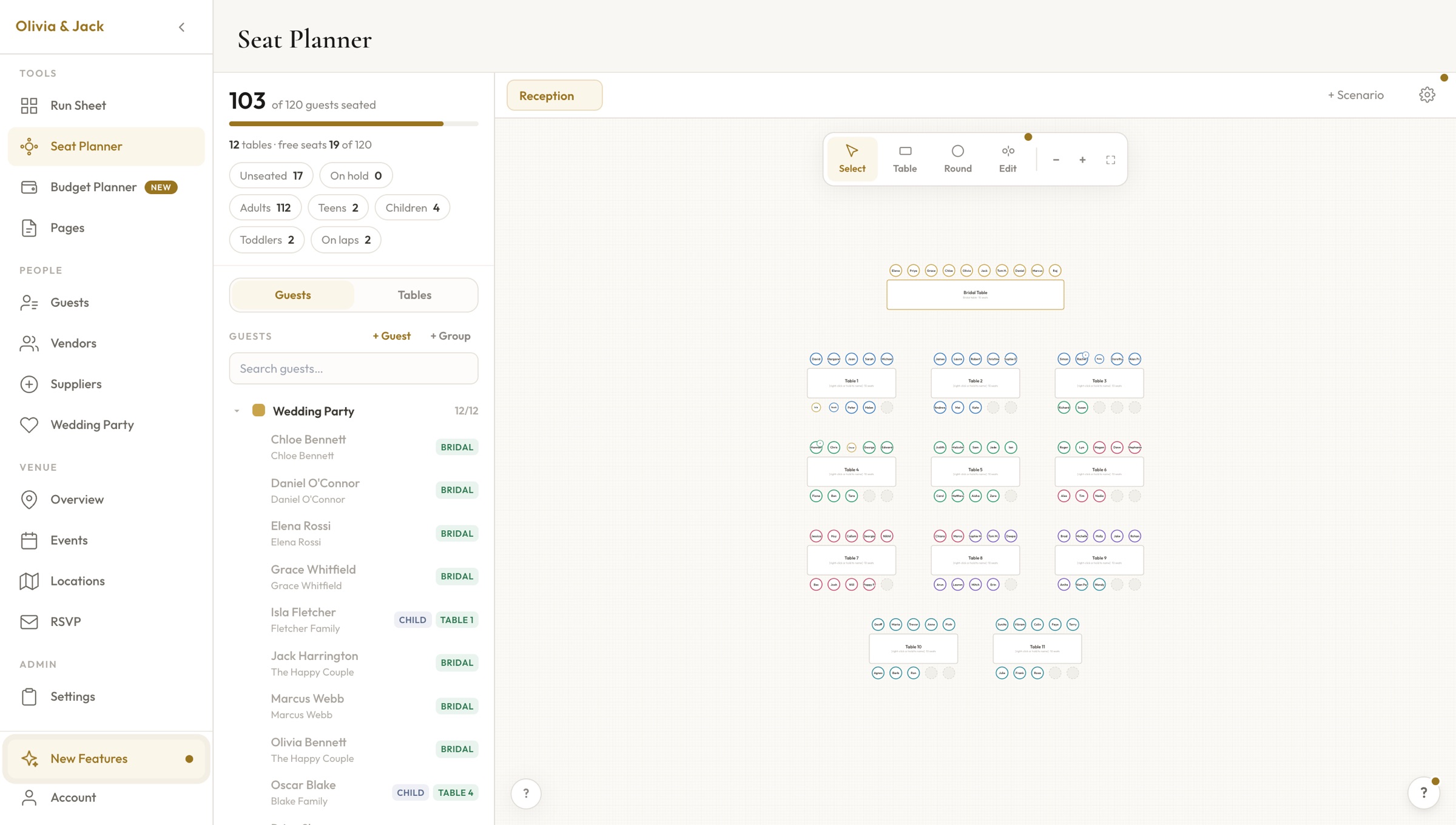Fit canvas to screen

[1110, 160]
